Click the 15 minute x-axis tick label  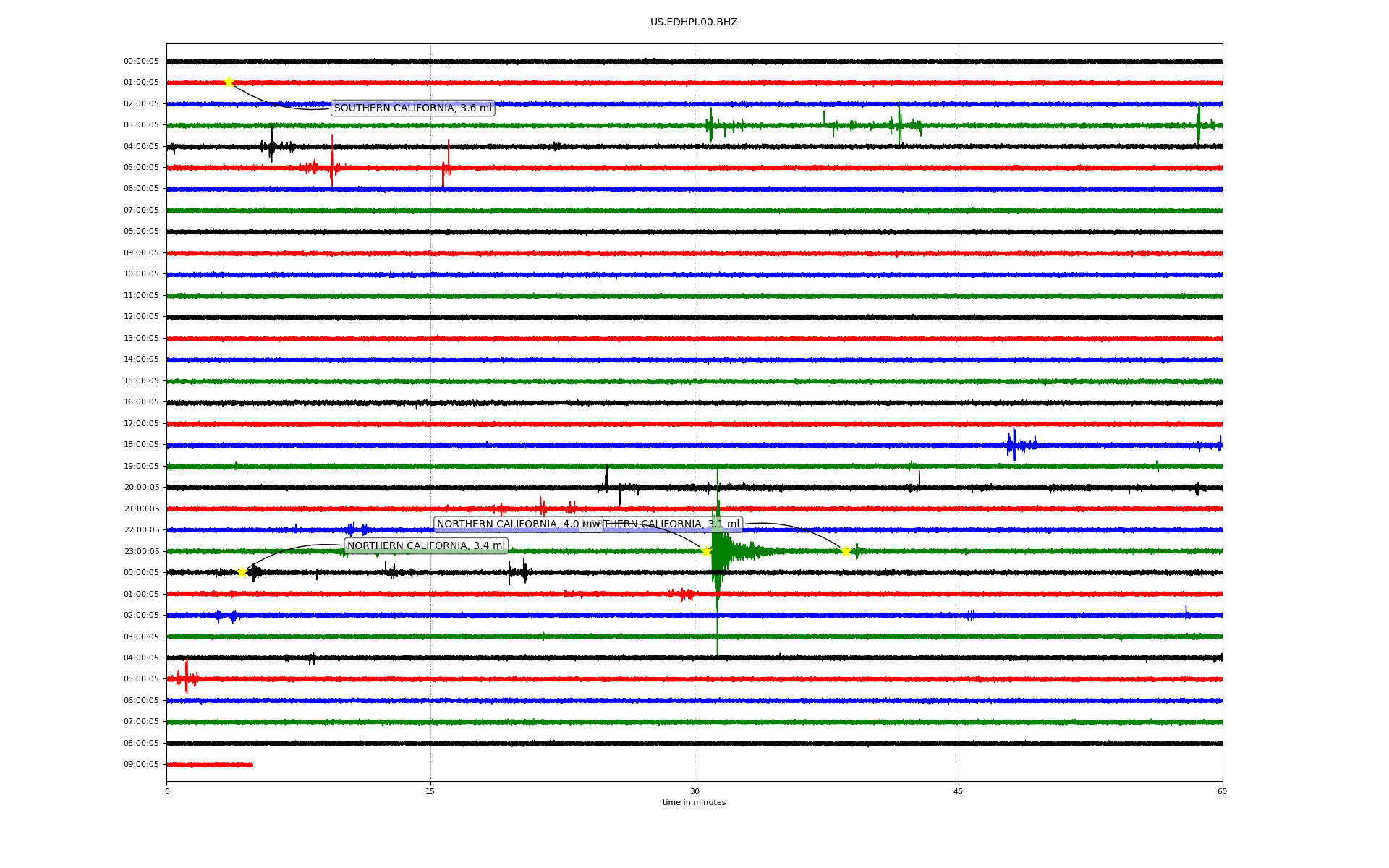pyautogui.click(x=430, y=792)
